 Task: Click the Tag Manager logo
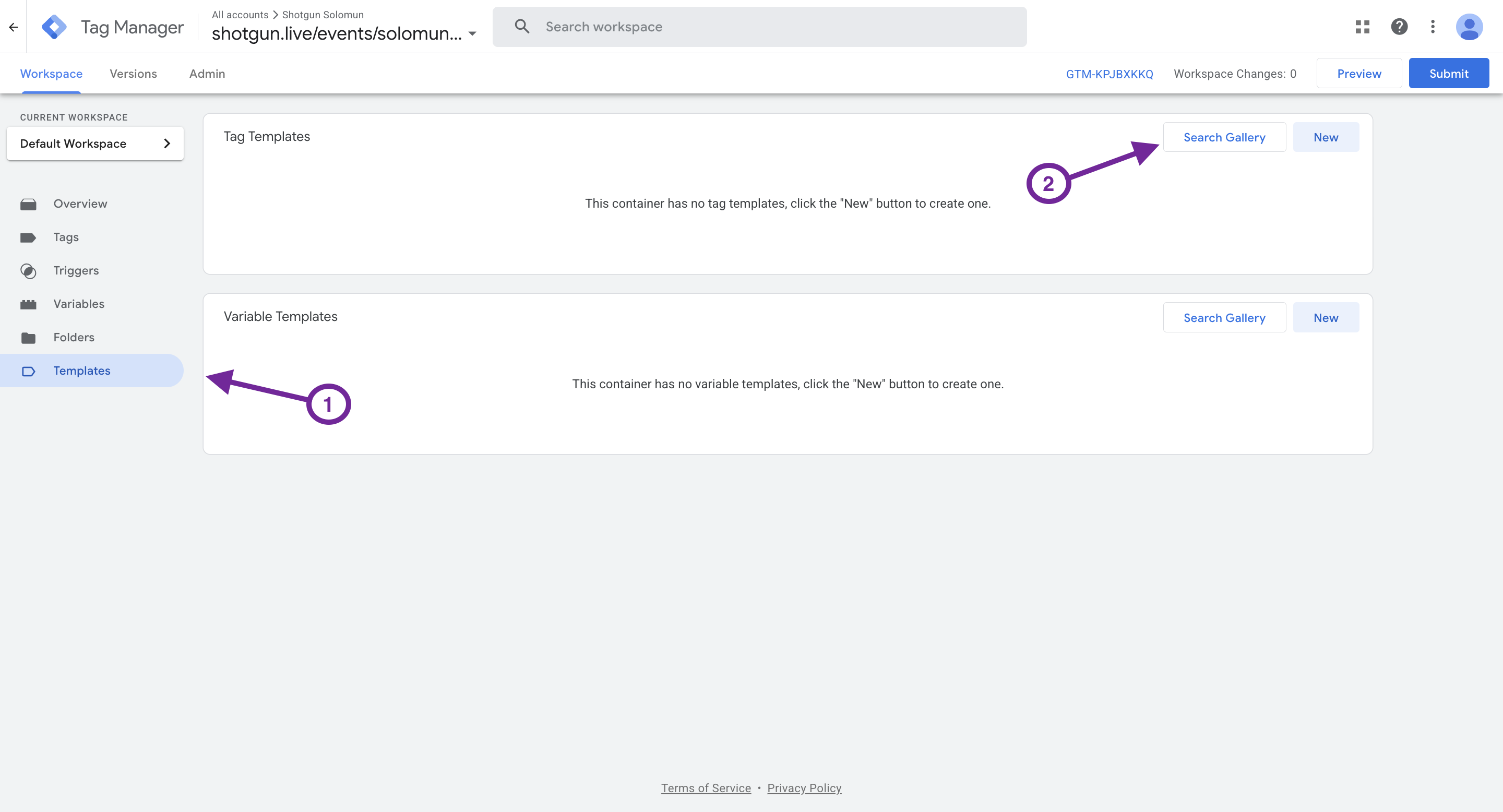click(54, 27)
